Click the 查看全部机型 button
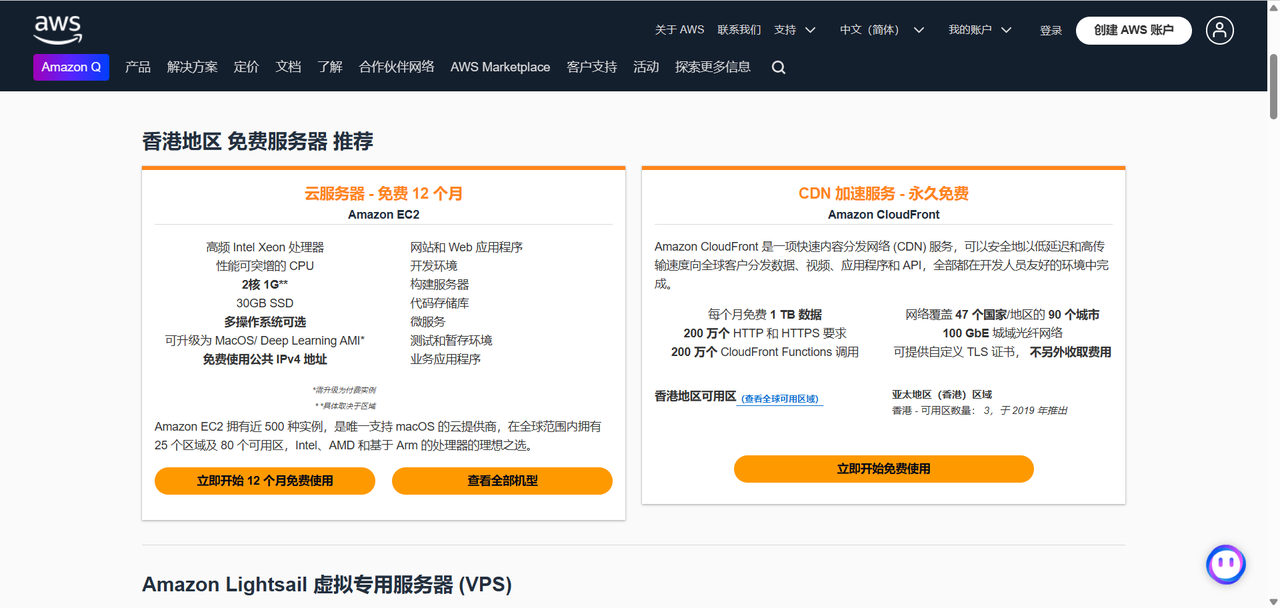This screenshot has width=1280, height=608. click(x=502, y=481)
